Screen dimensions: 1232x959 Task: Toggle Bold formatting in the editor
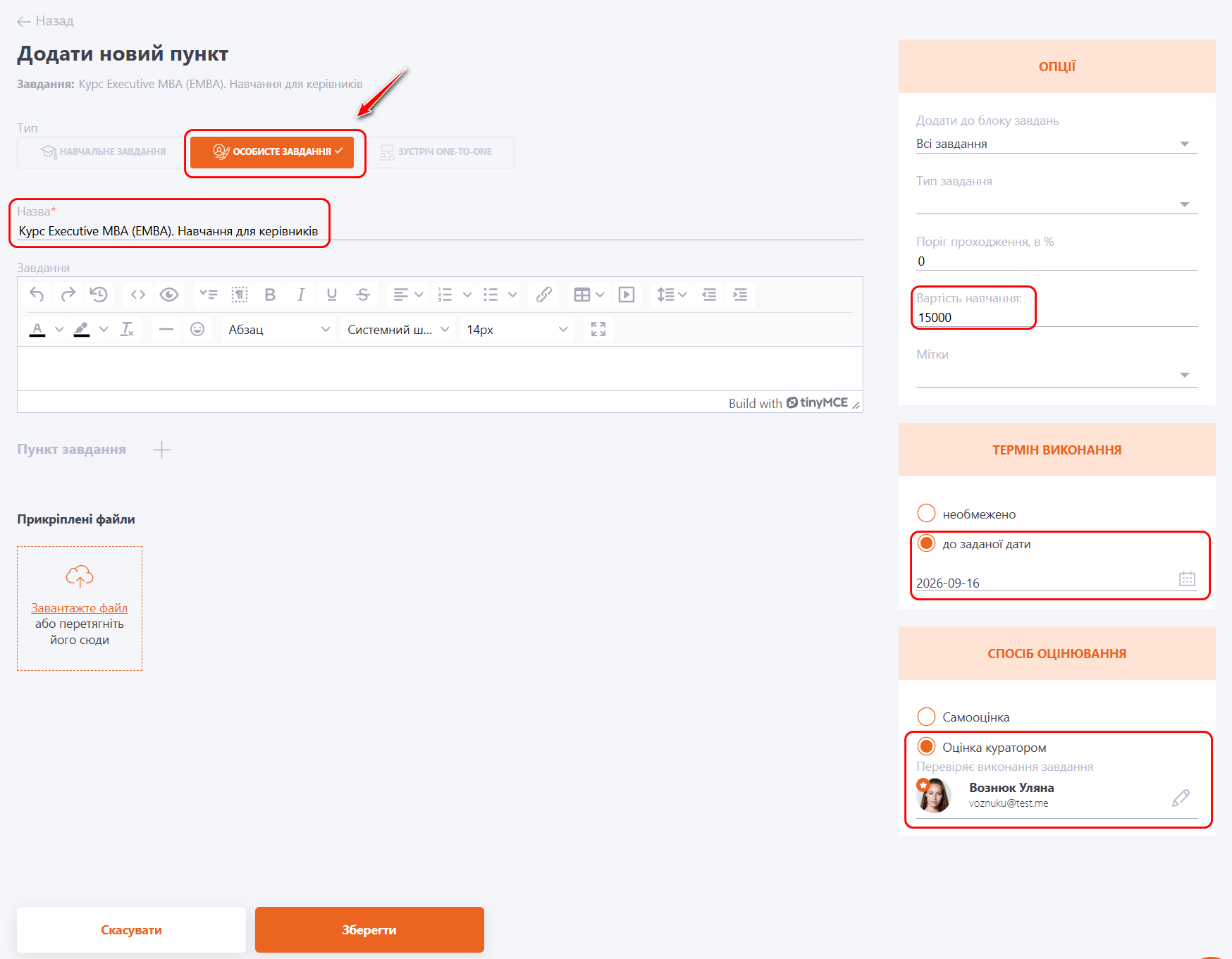tap(269, 295)
